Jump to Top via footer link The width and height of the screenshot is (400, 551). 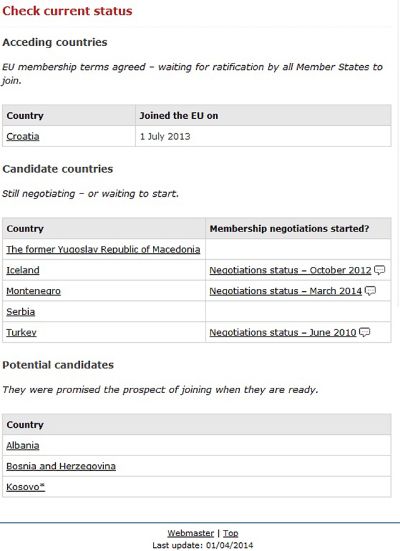tap(231, 533)
